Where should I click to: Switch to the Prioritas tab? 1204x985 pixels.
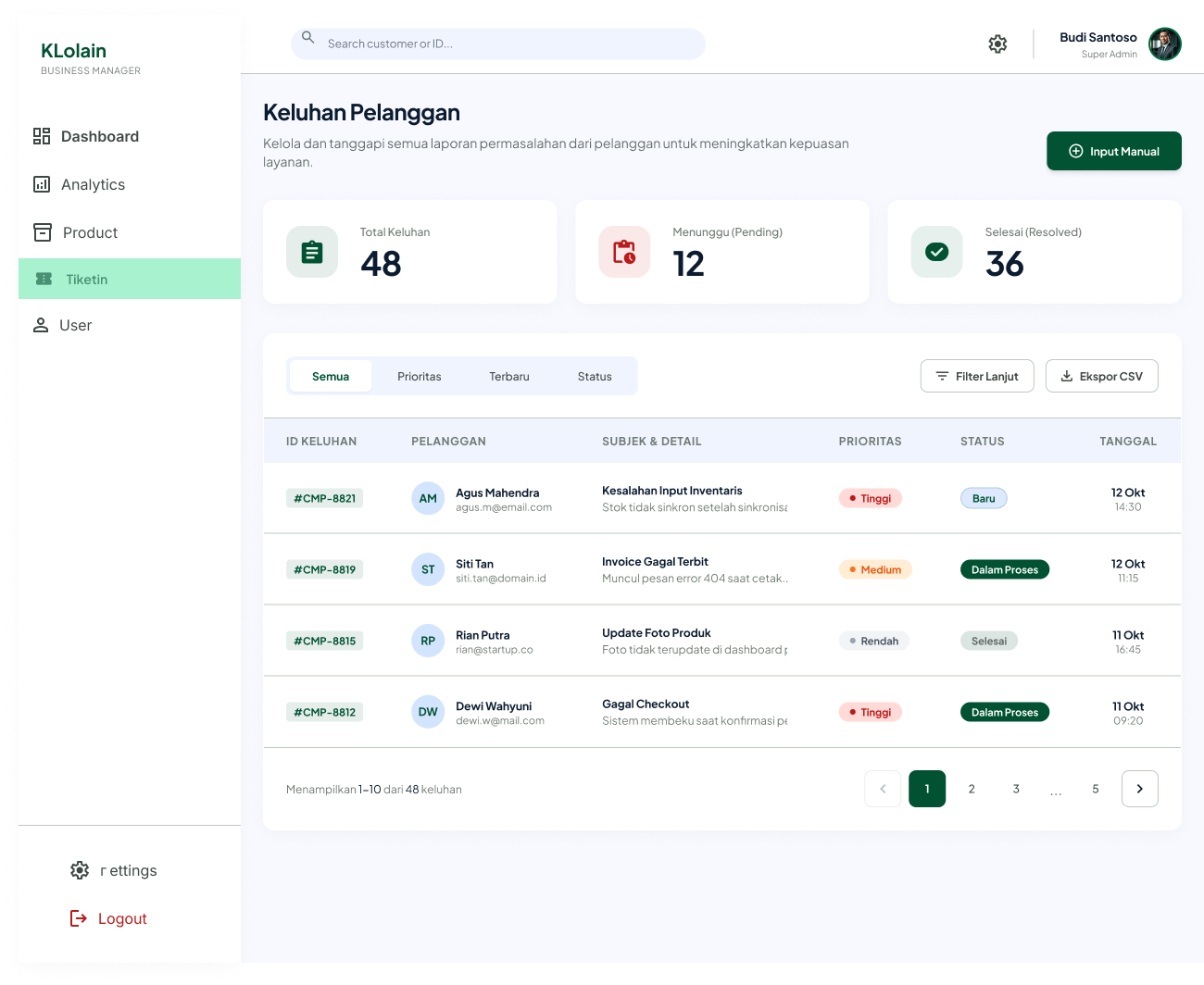coord(420,376)
